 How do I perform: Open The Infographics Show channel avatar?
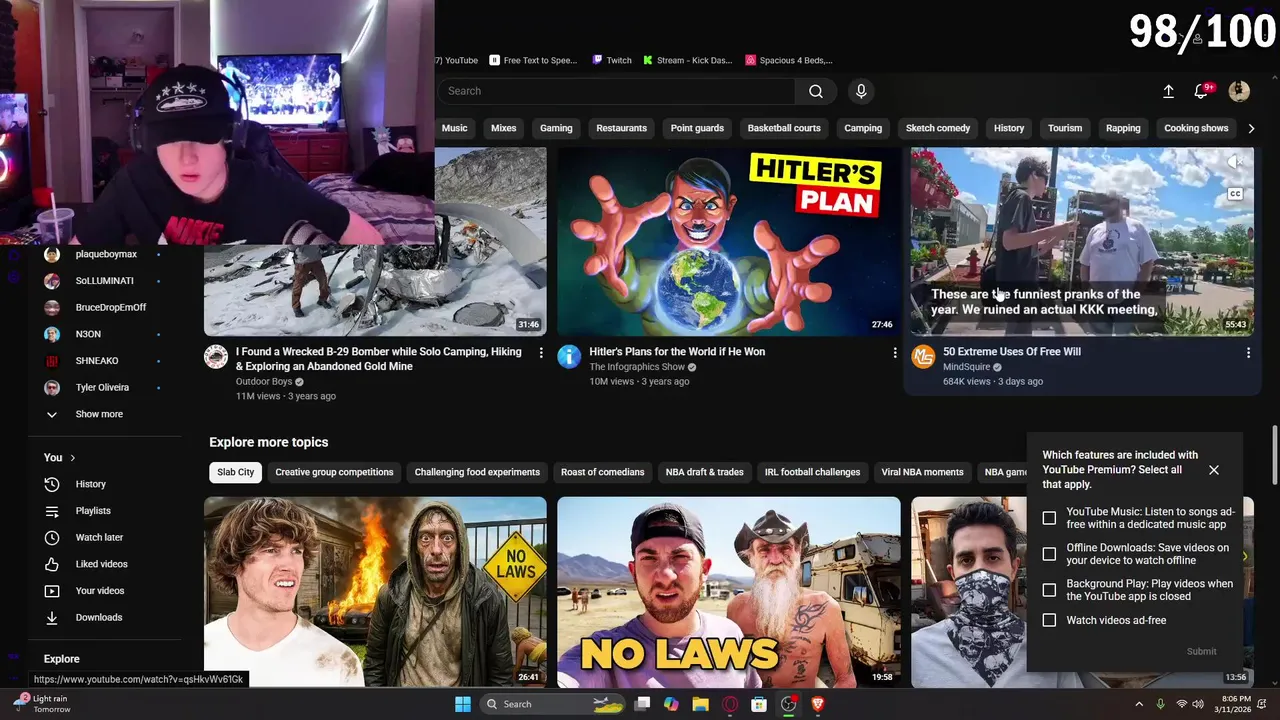pyautogui.click(x=569, y=357)
